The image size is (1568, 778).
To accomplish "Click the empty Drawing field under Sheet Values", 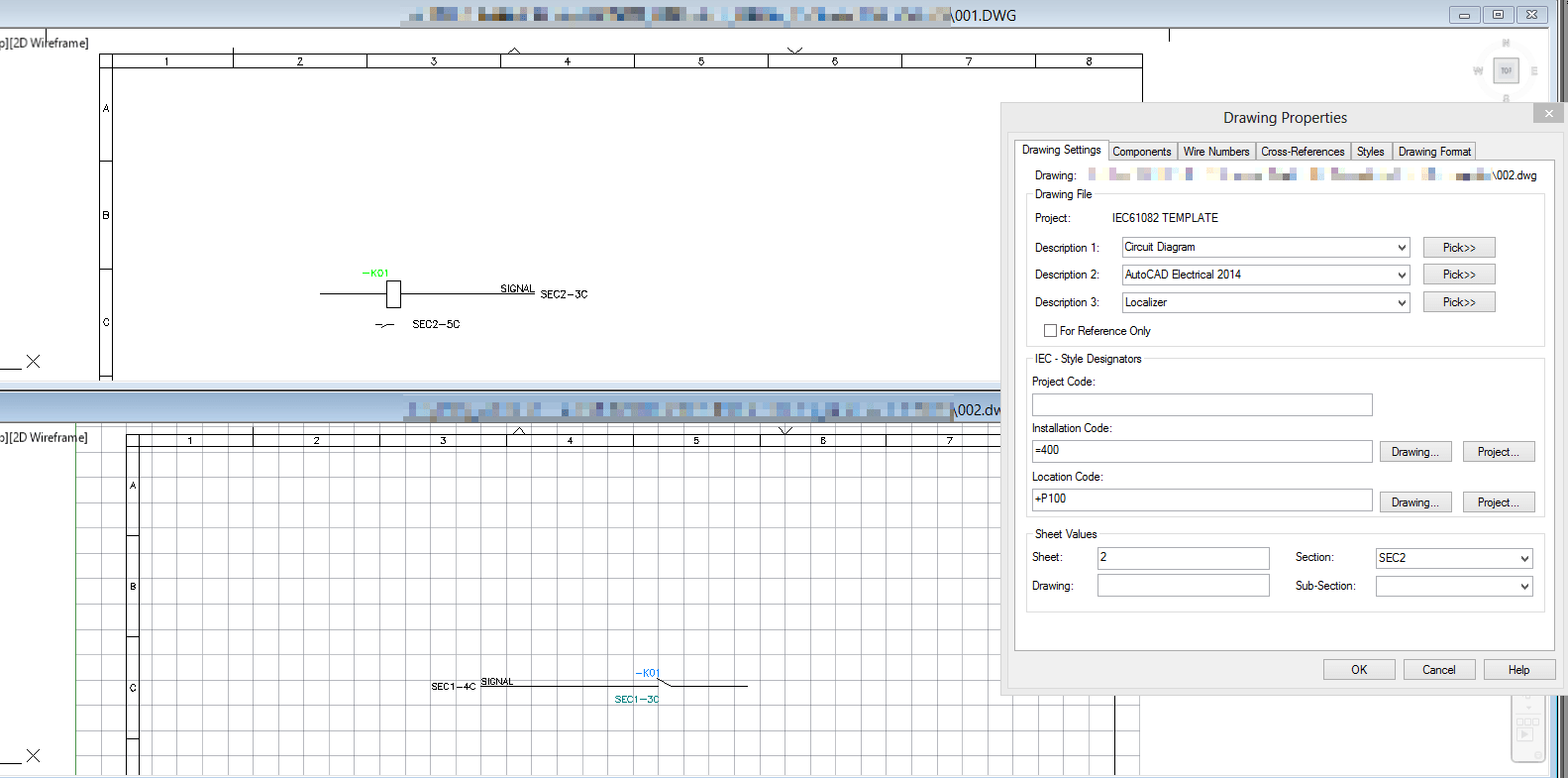I will 1183,586.
